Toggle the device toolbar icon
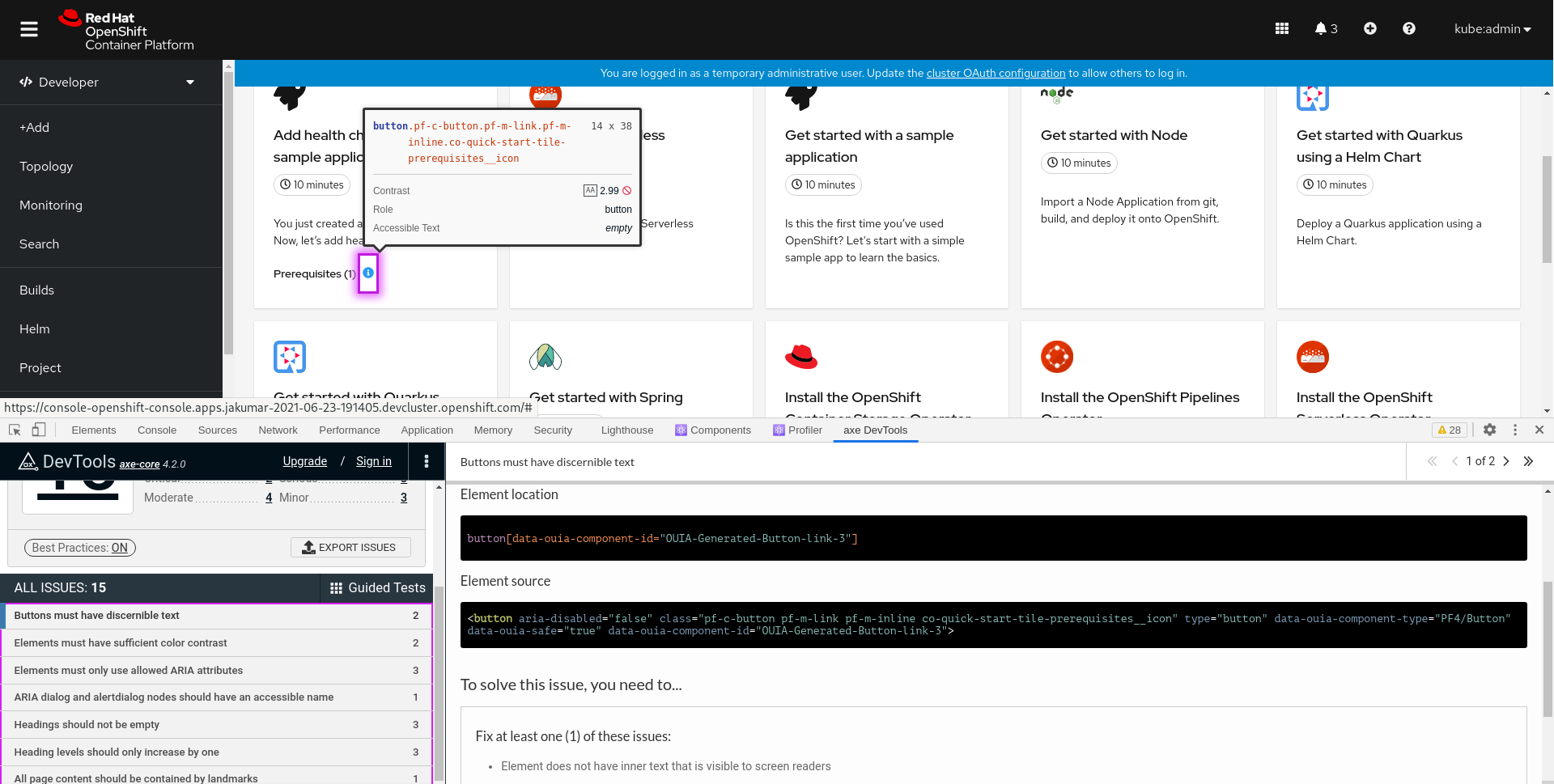The width and height of the screenshot is (1554, 784). [x=39, y=430]
